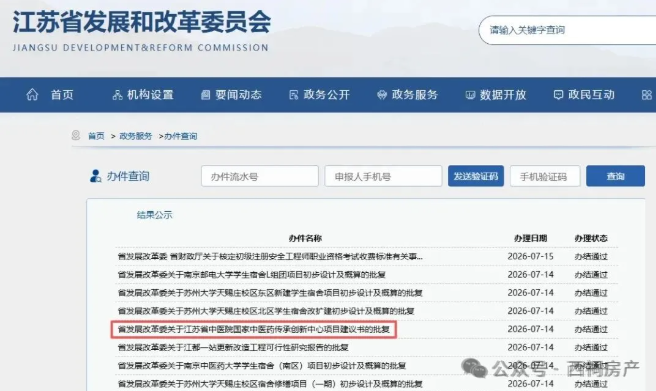
Task: Open the 政务服务 navigation menu
Action: (x=415, y=95)
